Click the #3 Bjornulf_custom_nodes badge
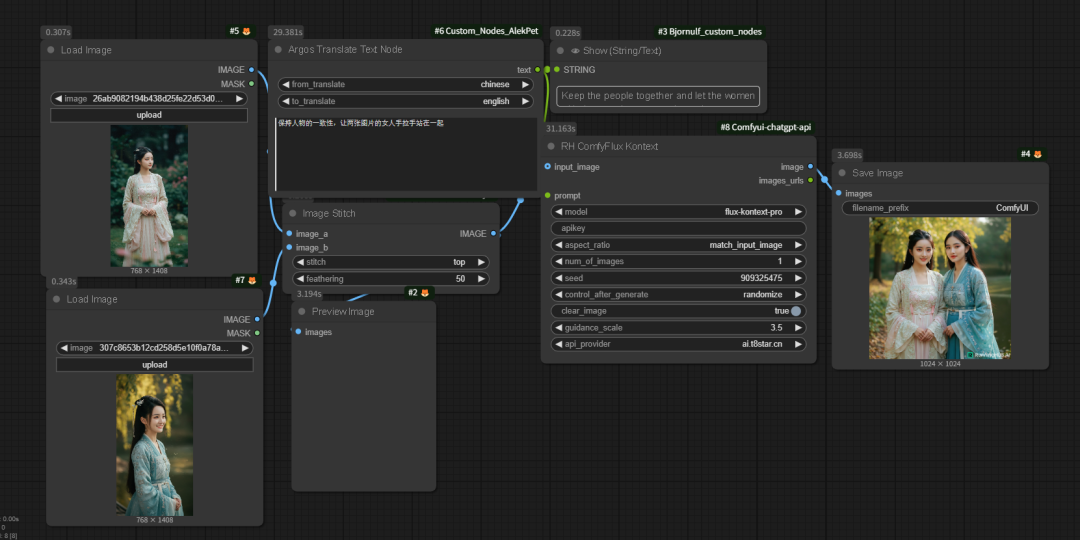 tap(709, 32)
